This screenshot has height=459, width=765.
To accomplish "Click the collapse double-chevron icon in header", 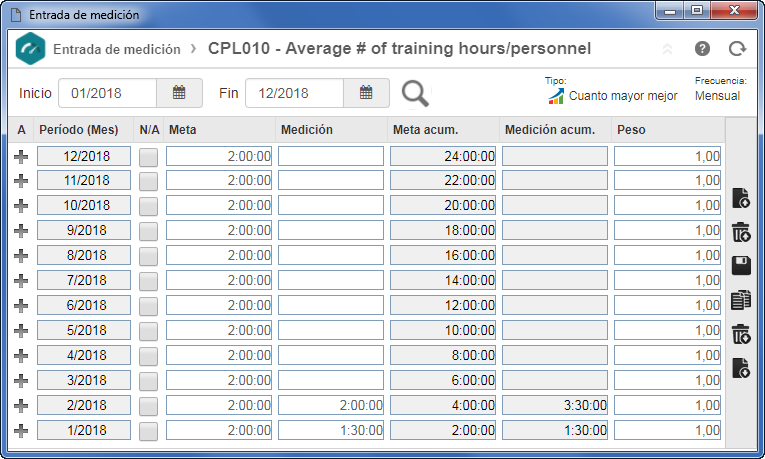I will [x=667, y=49].
